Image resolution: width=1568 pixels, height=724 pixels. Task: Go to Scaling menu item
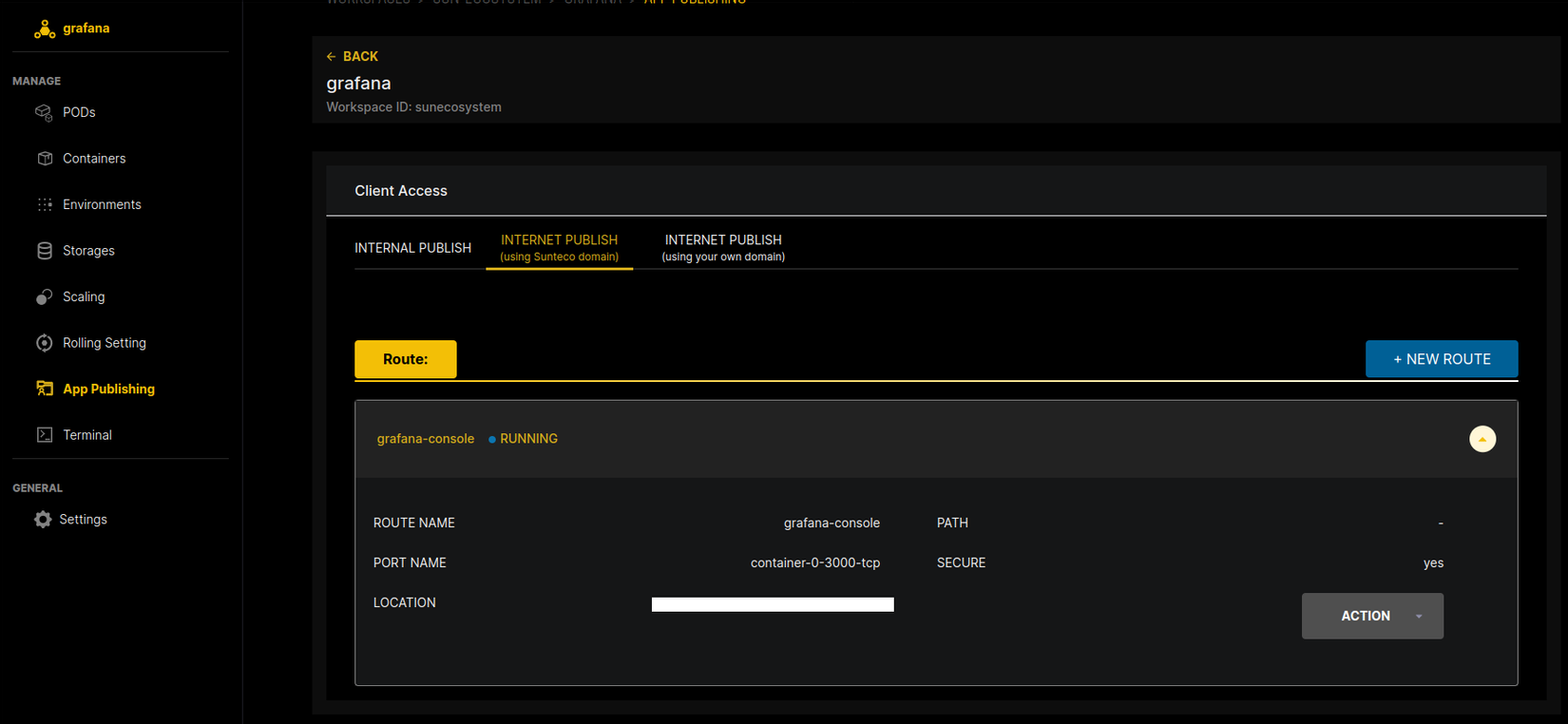tap(84, 296)
